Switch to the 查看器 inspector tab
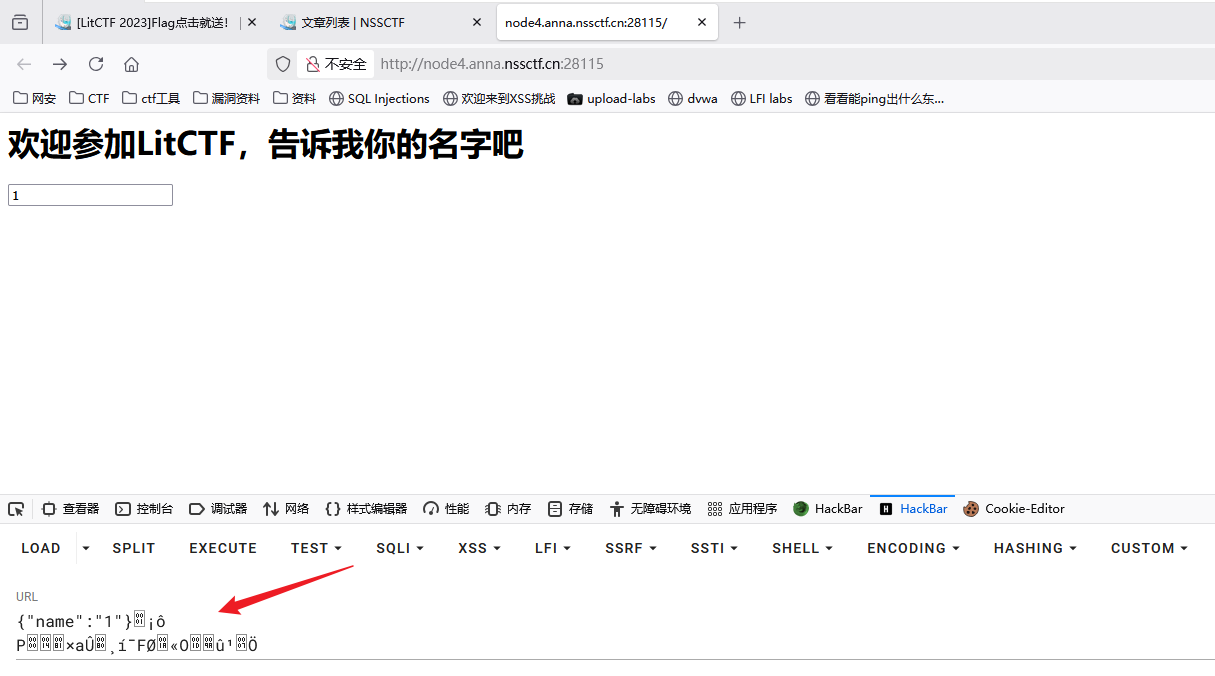This screenshot has width=1215, height=676. (71, 508)
